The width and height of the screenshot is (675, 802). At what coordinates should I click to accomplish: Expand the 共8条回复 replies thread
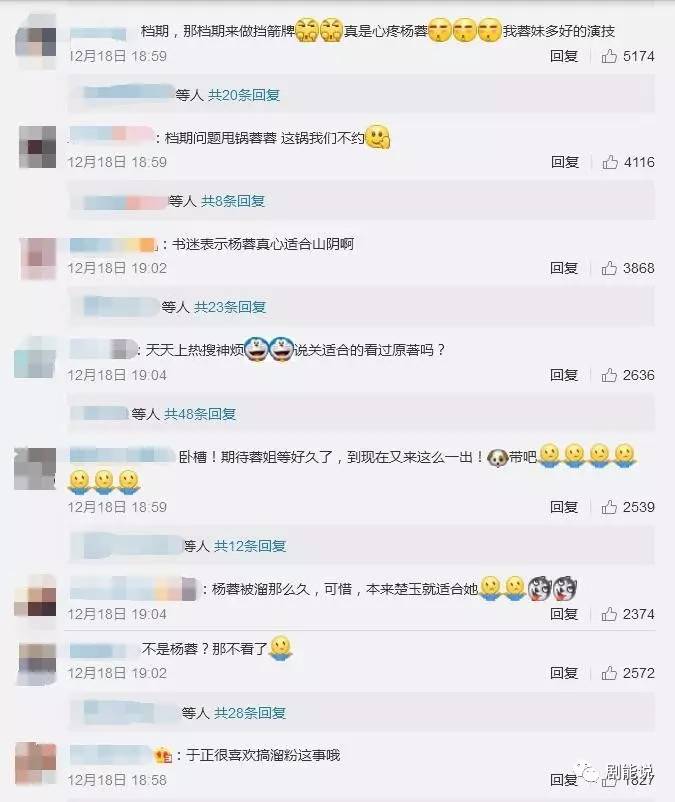pos(233,201)
